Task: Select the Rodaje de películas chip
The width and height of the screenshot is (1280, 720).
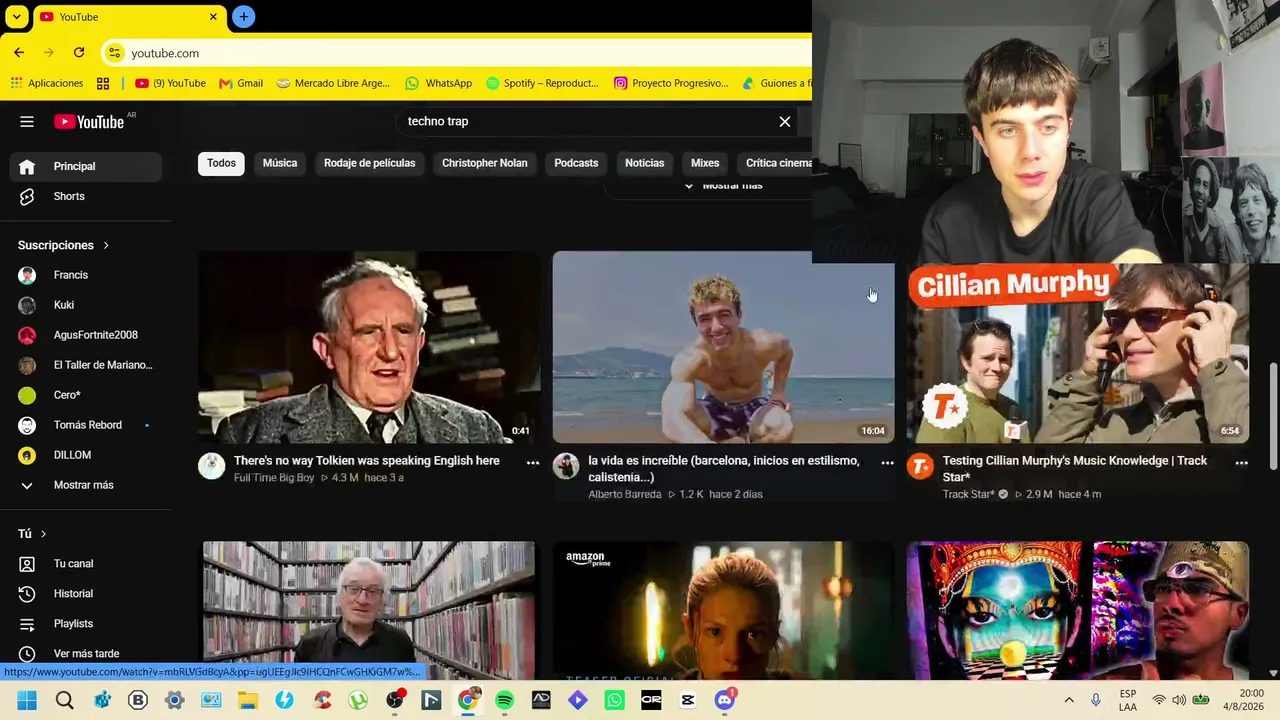Action: coord(369,163)
